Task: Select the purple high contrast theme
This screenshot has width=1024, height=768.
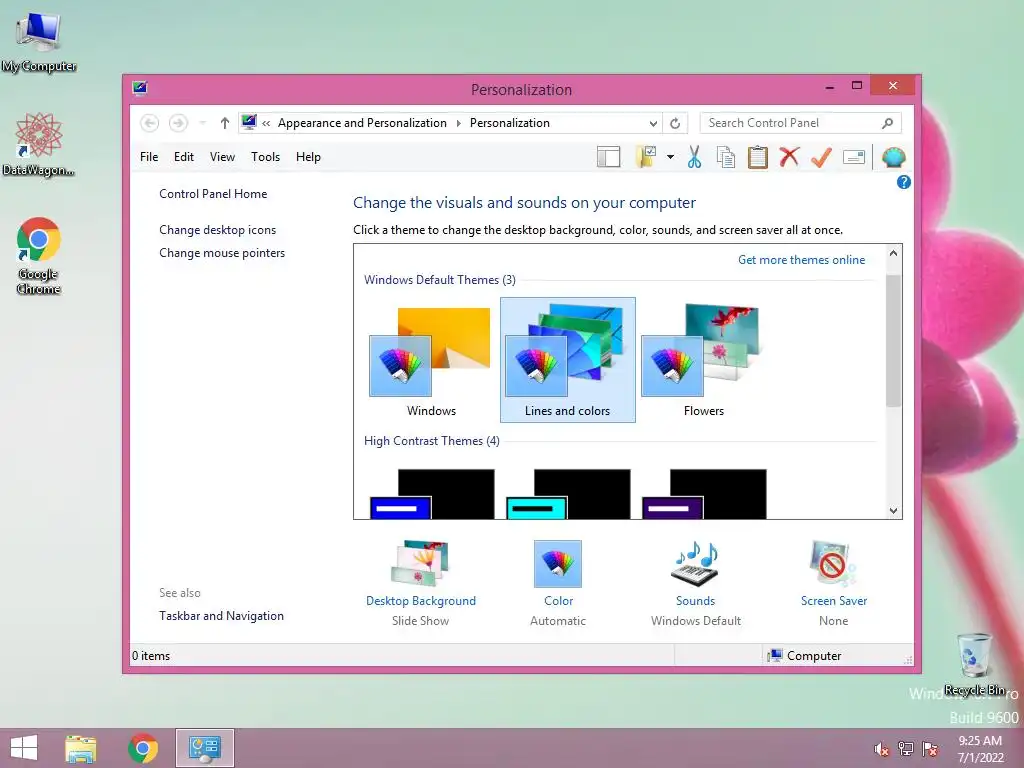Action: tap(704, 494)
